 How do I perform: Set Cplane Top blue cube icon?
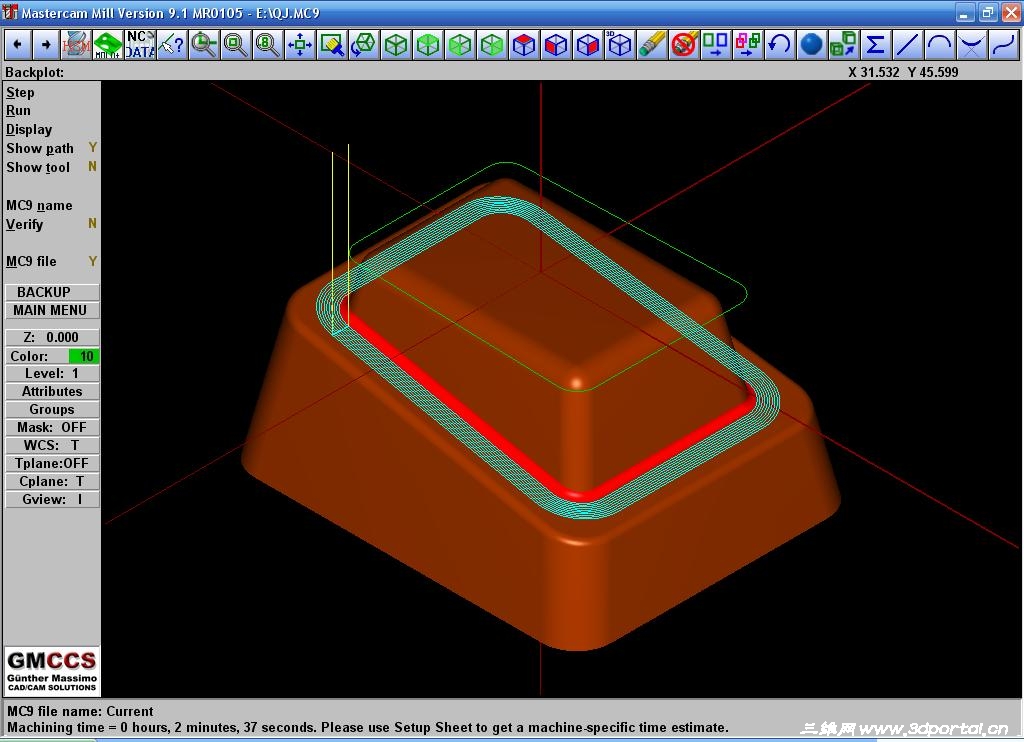[x=524, y=44]
